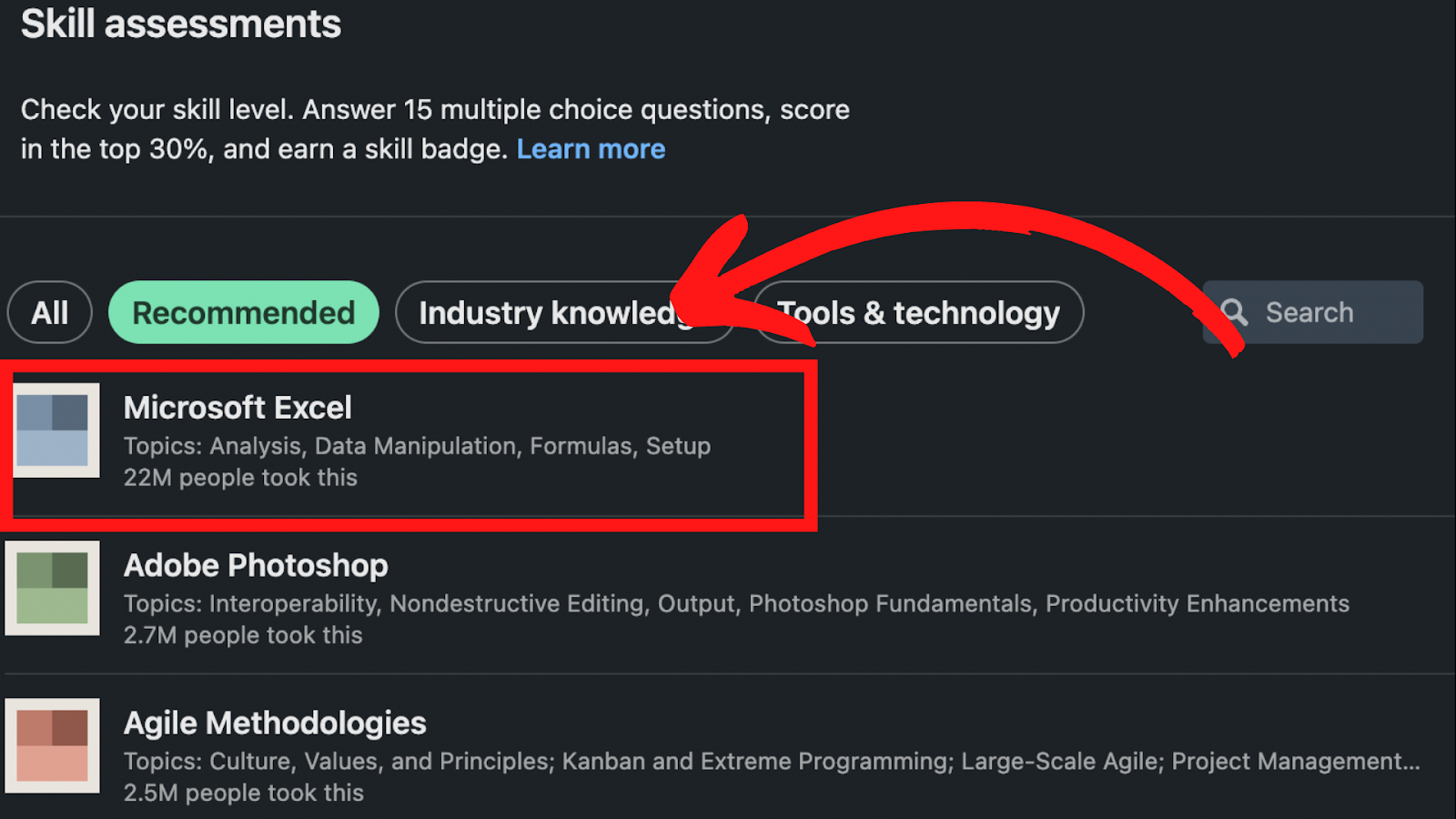Click Photoshop topics line mentioning Nondestructive Editing

click(x=736, y=603)
